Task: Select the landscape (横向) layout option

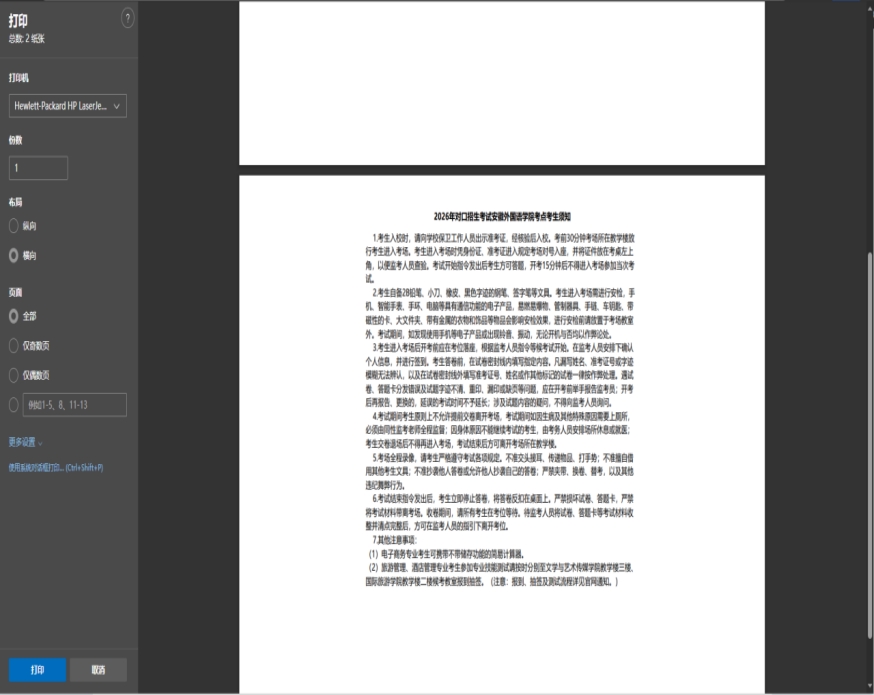Action: (14, 255)
